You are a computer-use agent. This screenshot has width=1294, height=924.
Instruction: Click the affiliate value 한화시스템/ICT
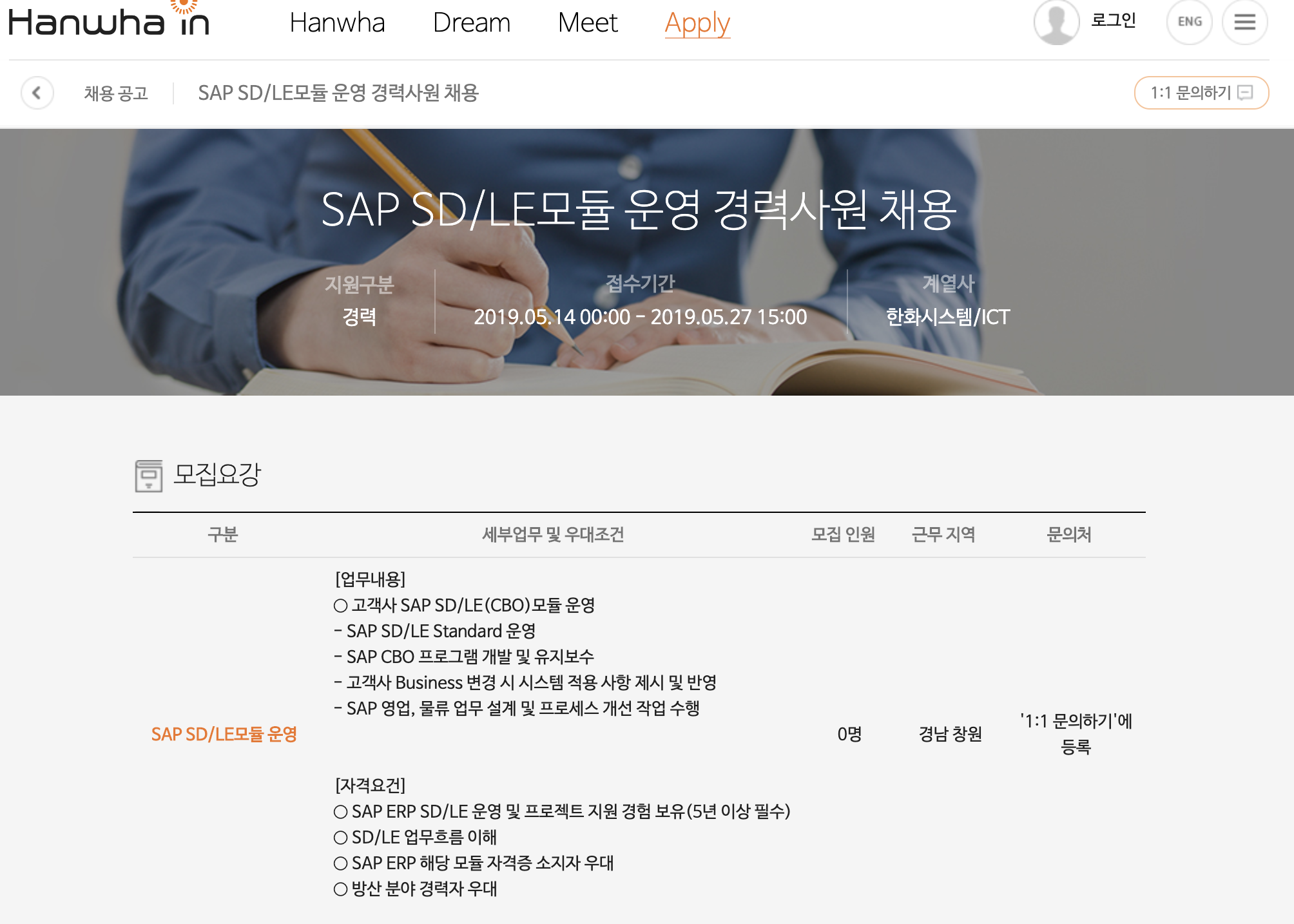click(948, 317)
